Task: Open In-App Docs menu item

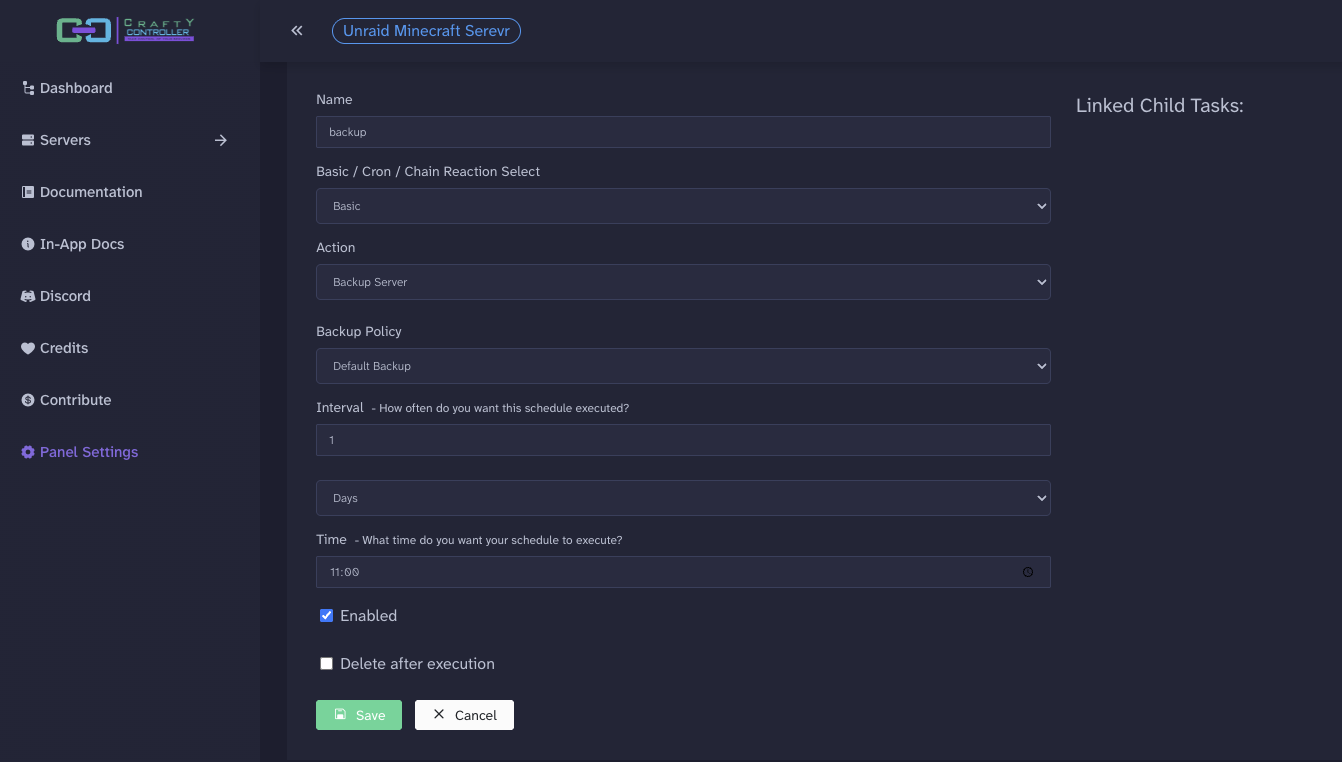Action: (82, 244)
